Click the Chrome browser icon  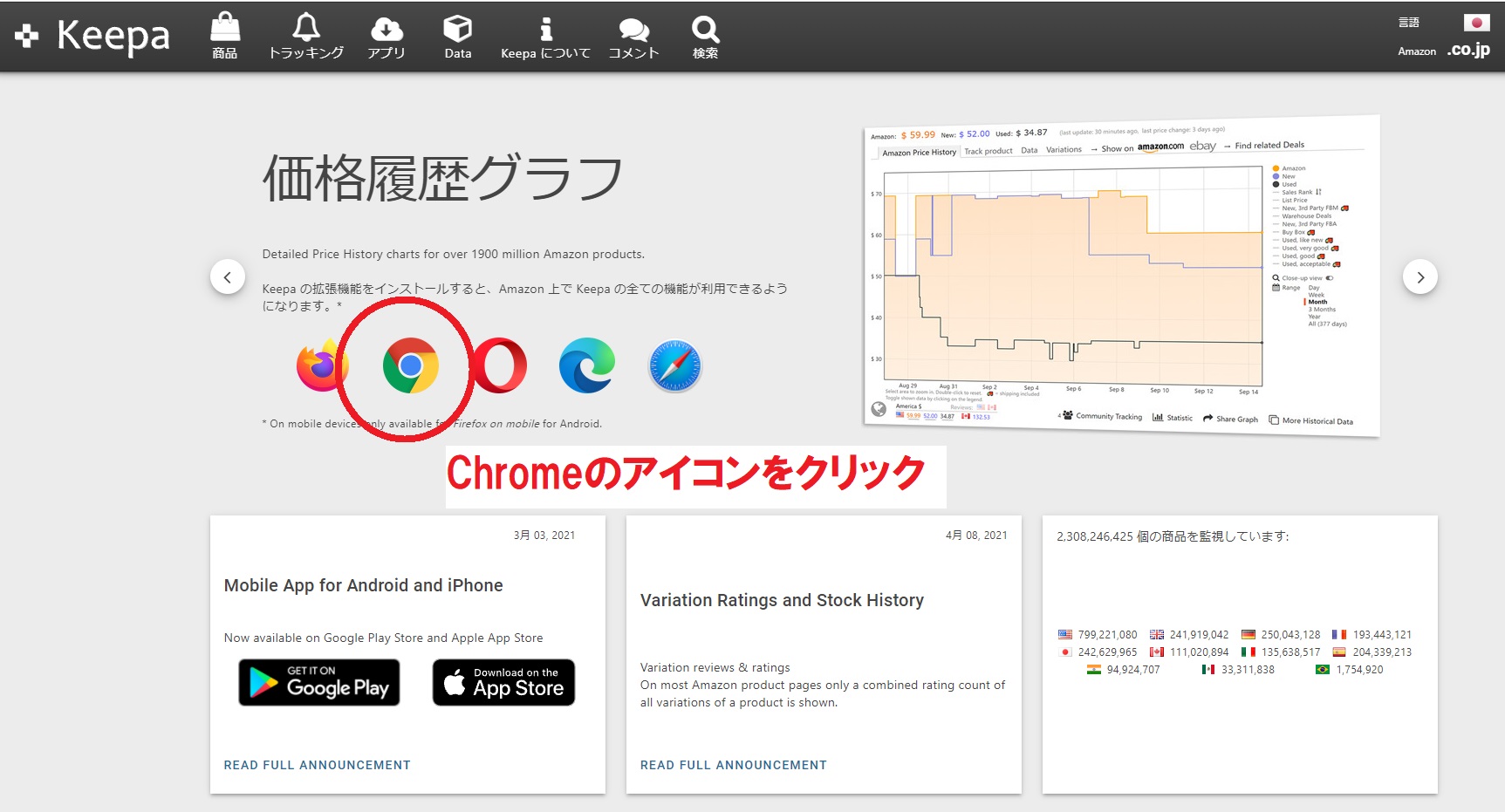411,365
